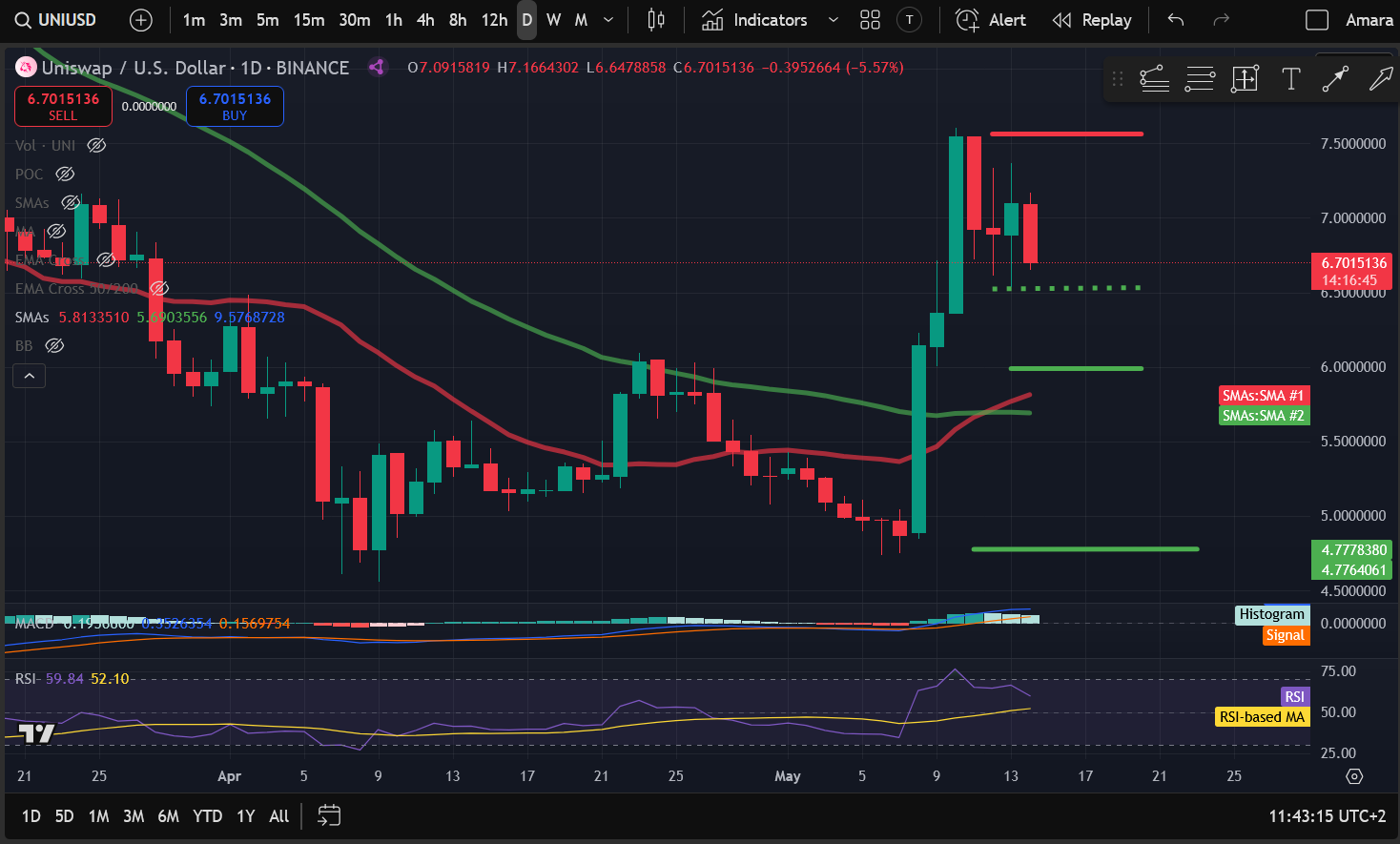Show the EMA Cross indicator
The image size is (1400, 844).
point(106,259)
